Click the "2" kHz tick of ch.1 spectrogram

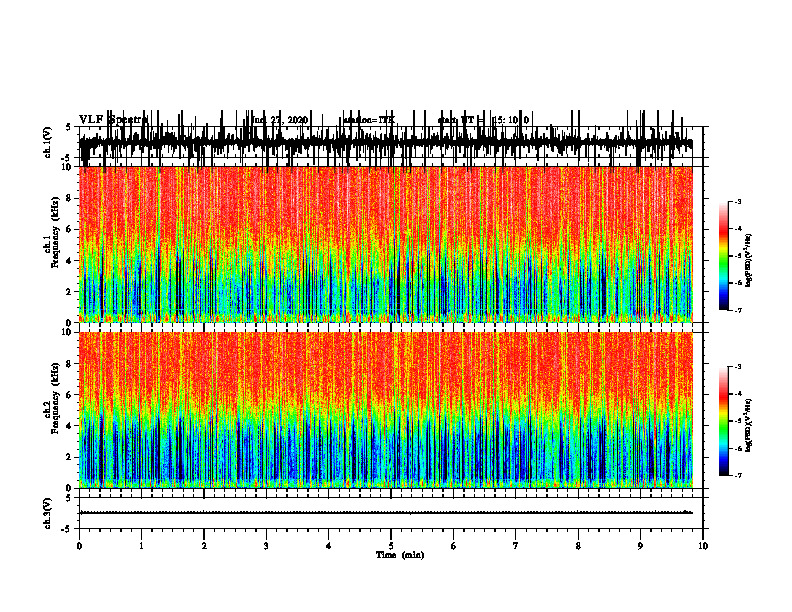click(x=70, y=291)
